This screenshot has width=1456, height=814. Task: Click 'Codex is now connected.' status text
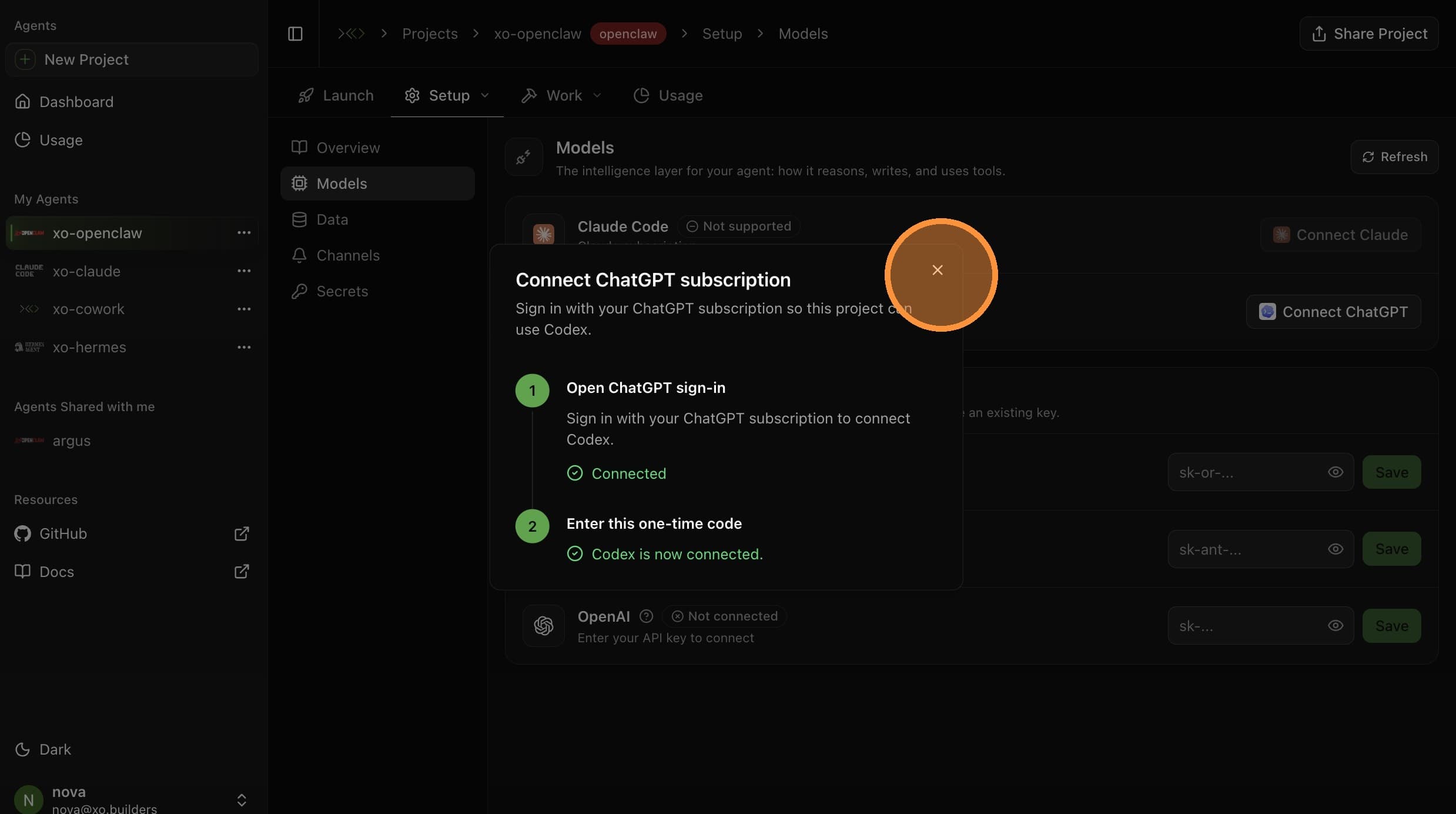pos(677,554)
